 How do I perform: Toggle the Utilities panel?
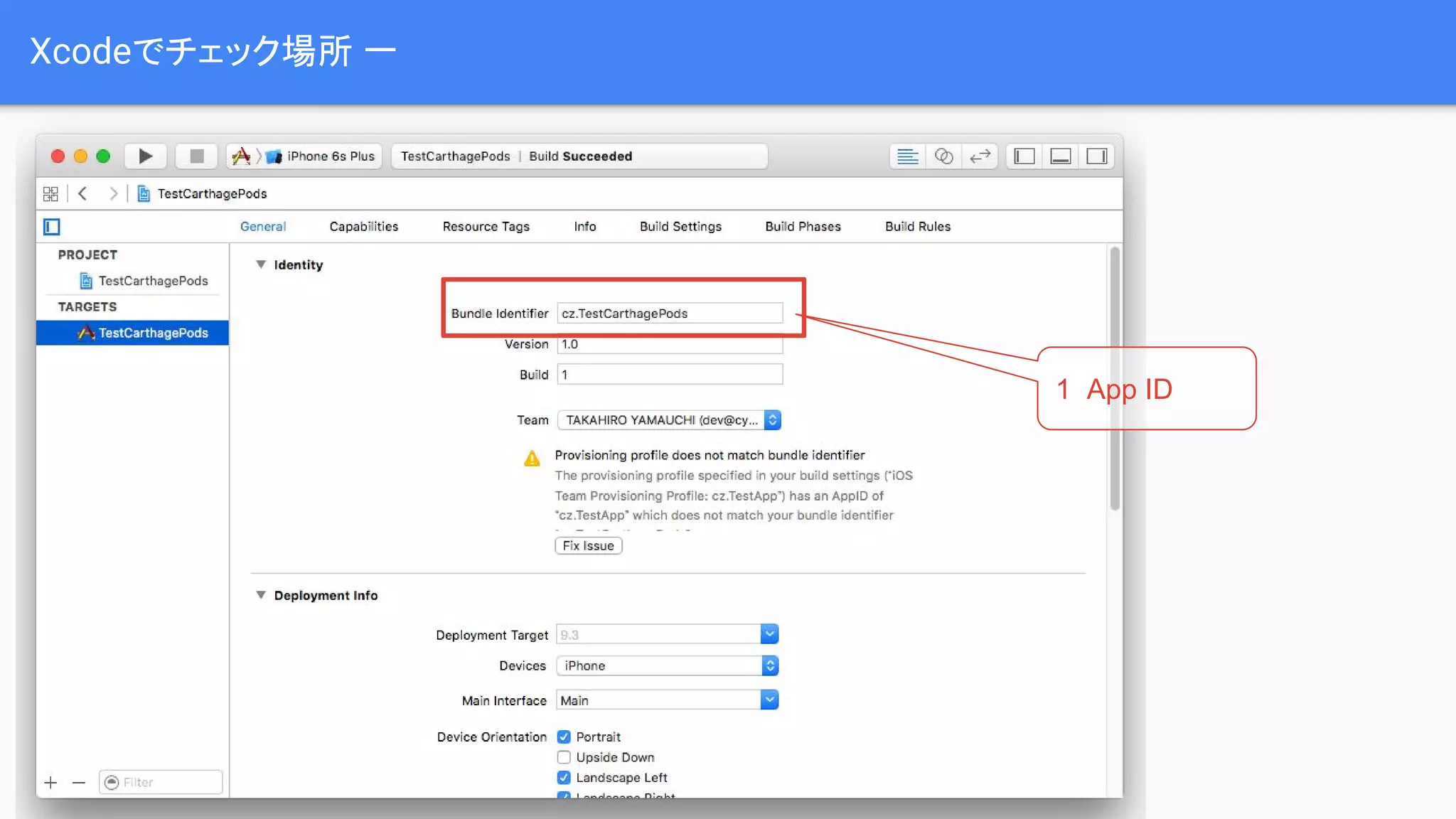click(1097, 156)
